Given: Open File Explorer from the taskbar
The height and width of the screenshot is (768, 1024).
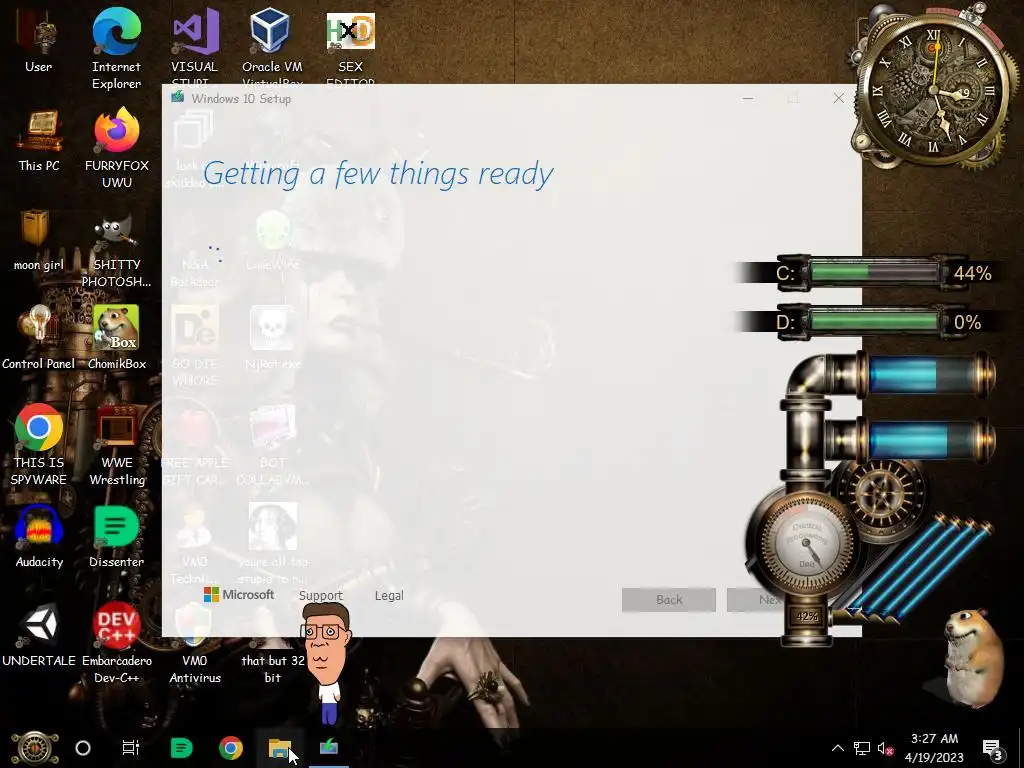Looking at the screenshot, I should point(280,748).
